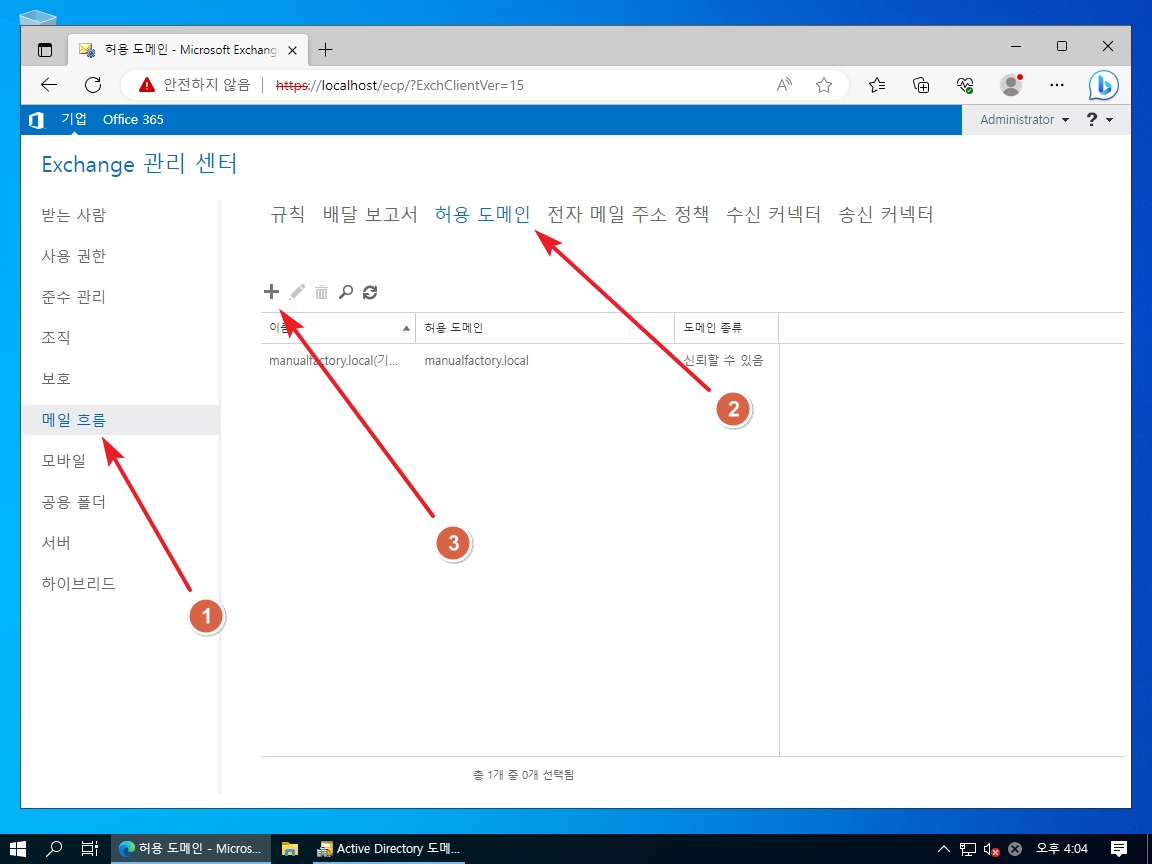Go back with browser back arrow
The image size is (1152, 864).
coord(48,85)
